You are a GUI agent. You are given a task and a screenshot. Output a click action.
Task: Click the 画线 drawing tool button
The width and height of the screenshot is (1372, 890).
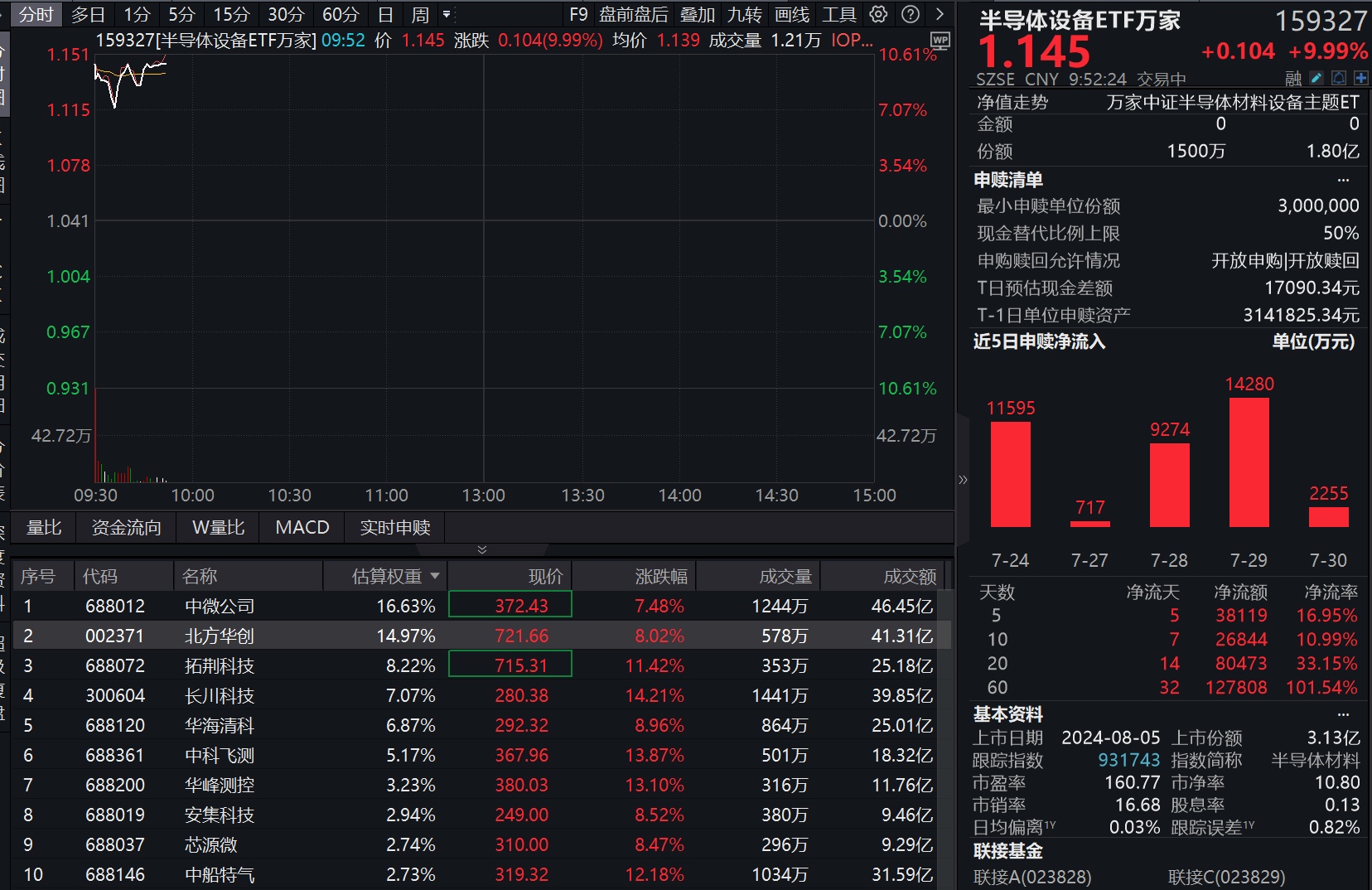click(x=792, y=14)
